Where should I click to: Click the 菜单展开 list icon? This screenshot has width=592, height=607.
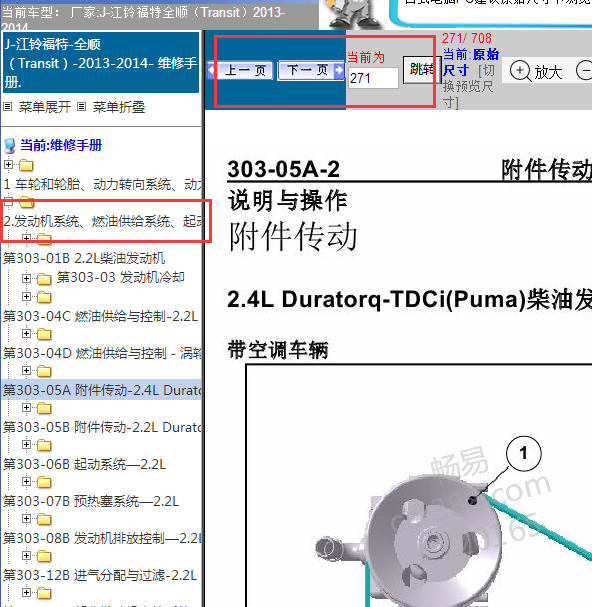tap(8, 106)
